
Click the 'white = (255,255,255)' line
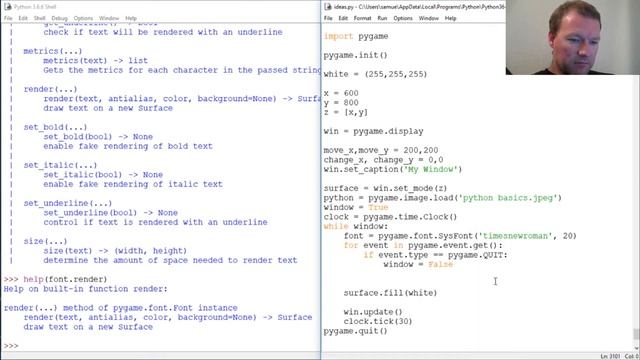pos(376,74)
